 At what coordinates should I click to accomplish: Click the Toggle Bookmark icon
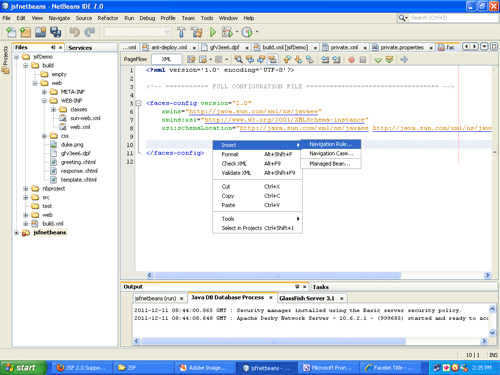pyautogui.click(x=310, y=60)
